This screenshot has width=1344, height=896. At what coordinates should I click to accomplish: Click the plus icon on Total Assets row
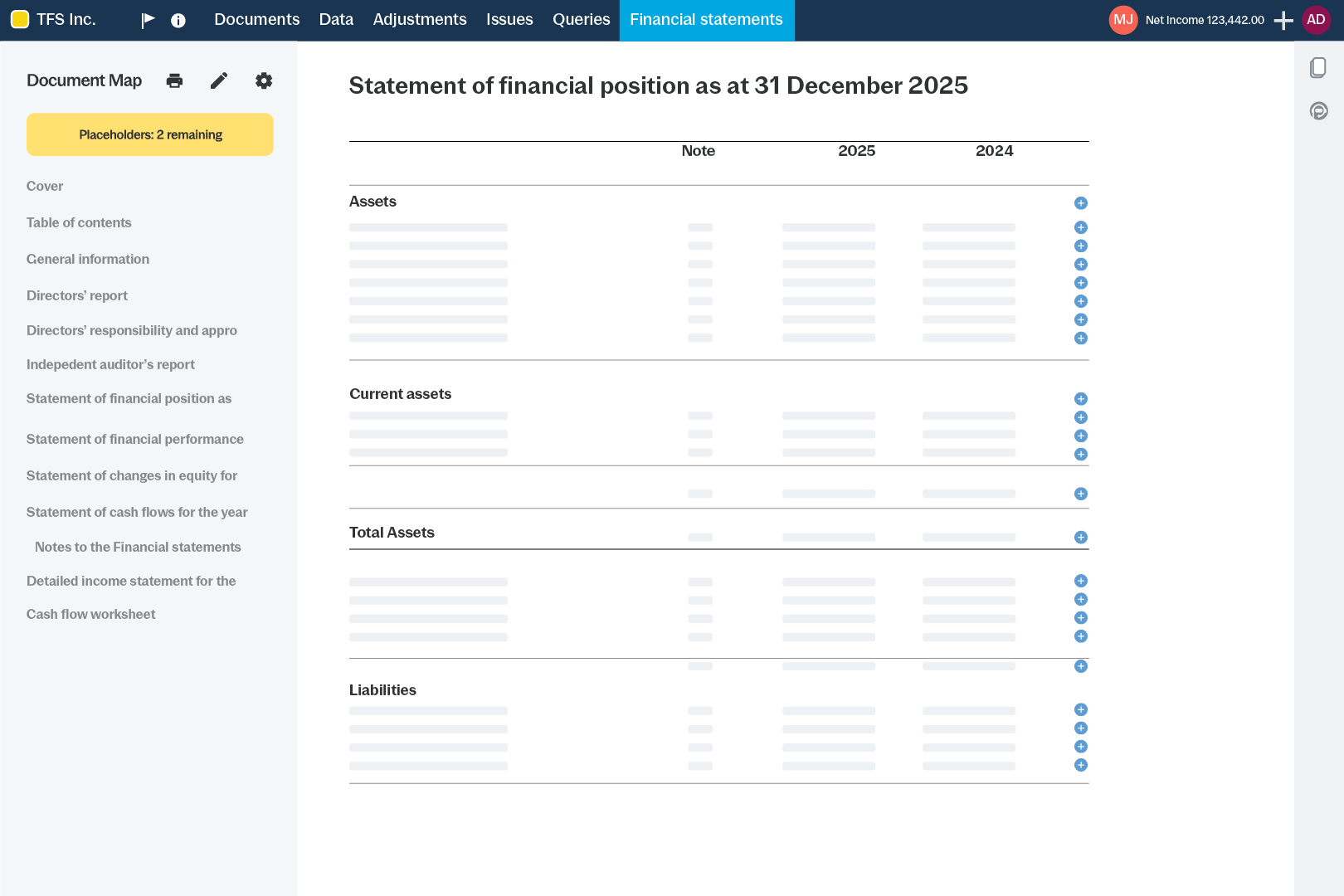tap(1080, 537)
